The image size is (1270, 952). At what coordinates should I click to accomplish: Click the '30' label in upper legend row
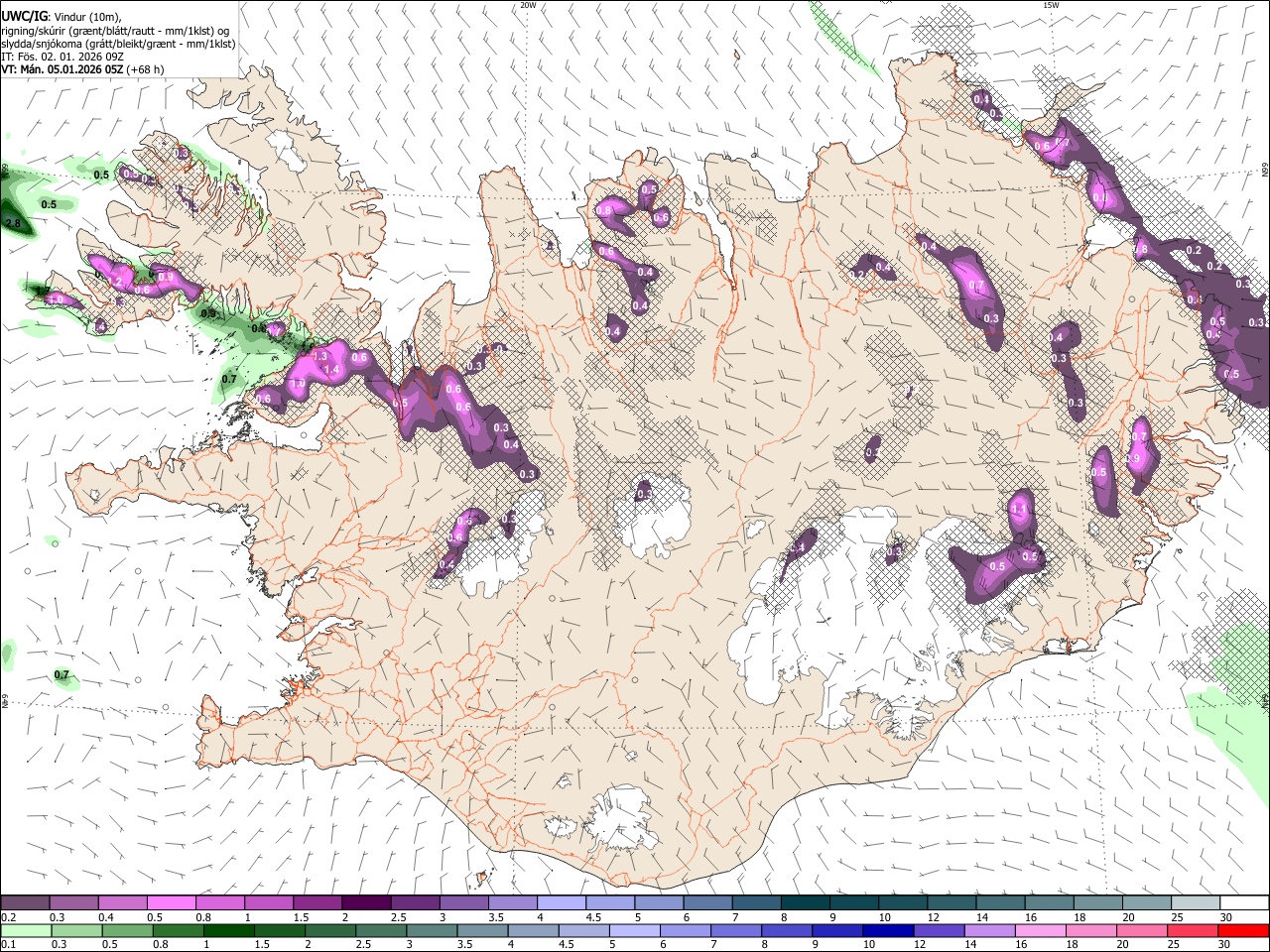(1225, 917)
